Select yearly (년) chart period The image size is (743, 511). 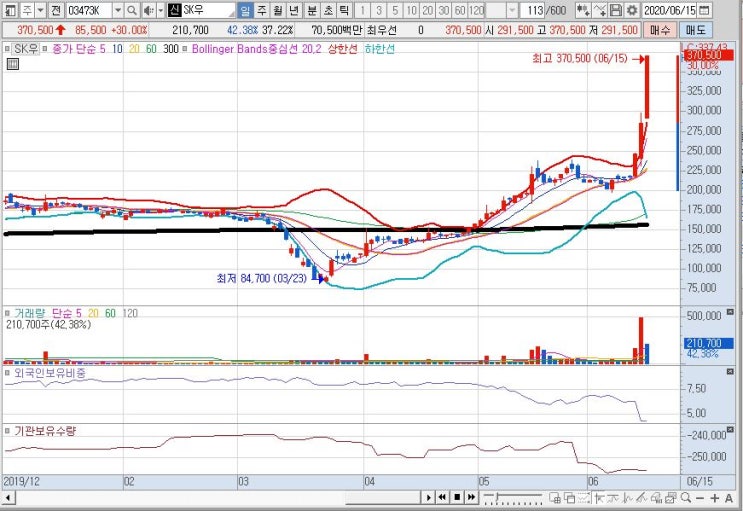[x=294, y=10]
